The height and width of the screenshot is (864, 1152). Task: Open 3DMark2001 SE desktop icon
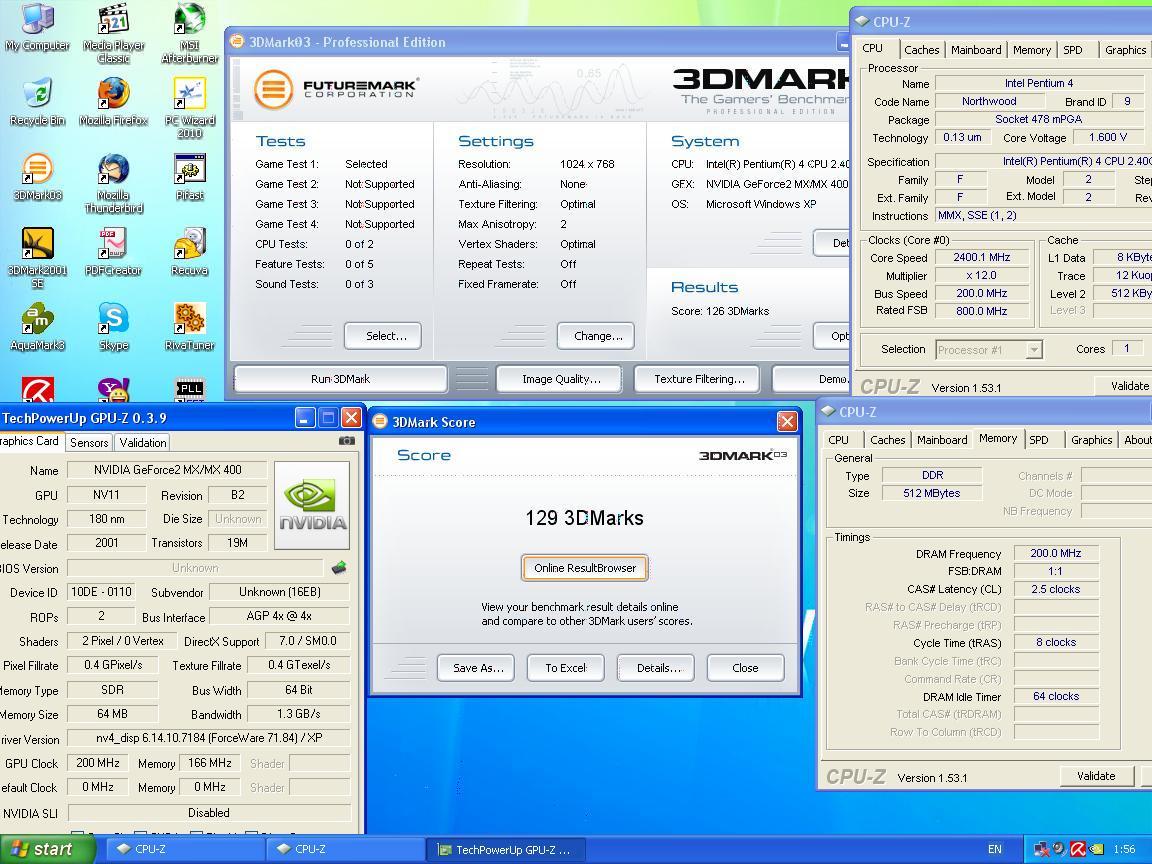click(x=37, y=258)
